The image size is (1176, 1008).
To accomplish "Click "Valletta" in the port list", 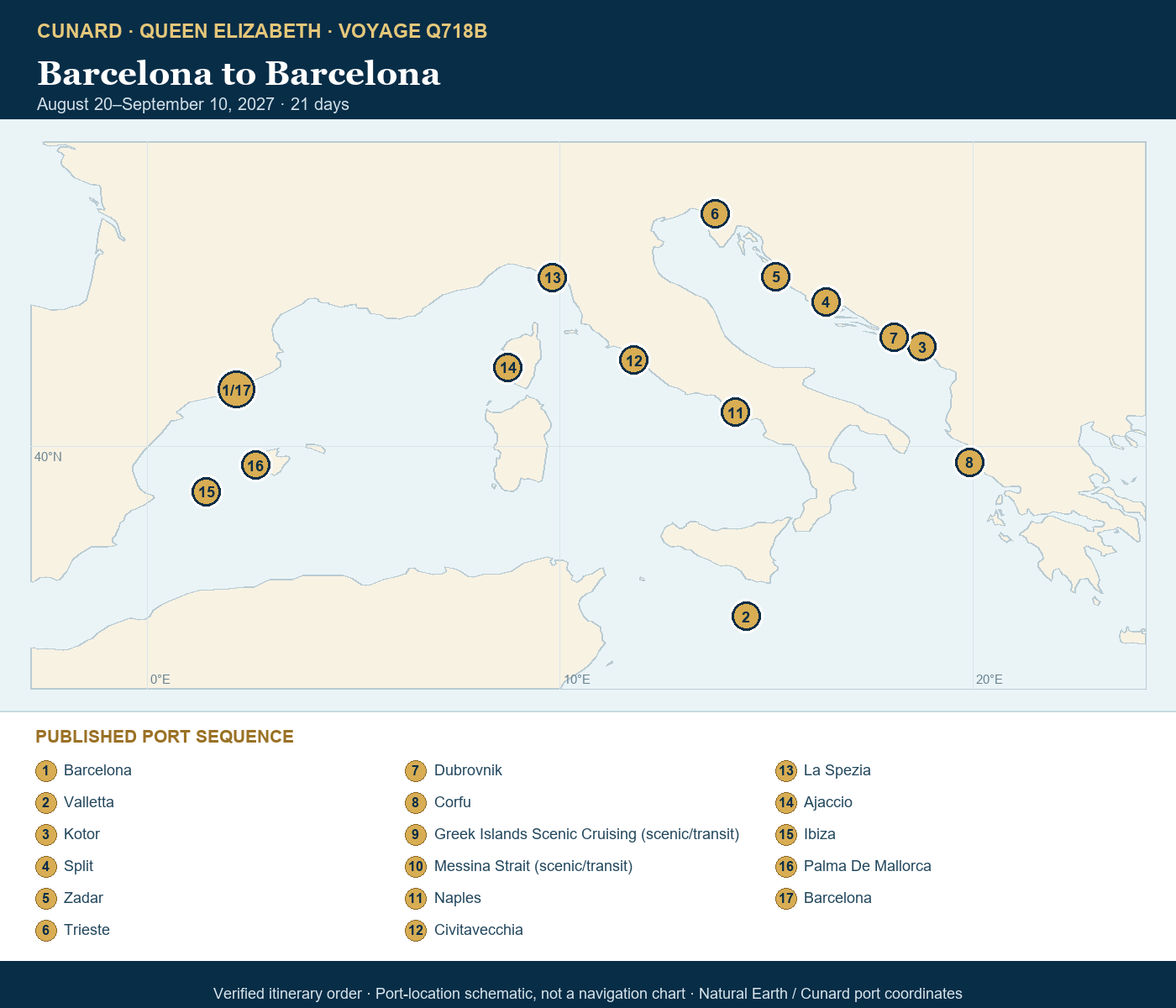I will pyautogui.click(x=89, y=802).
